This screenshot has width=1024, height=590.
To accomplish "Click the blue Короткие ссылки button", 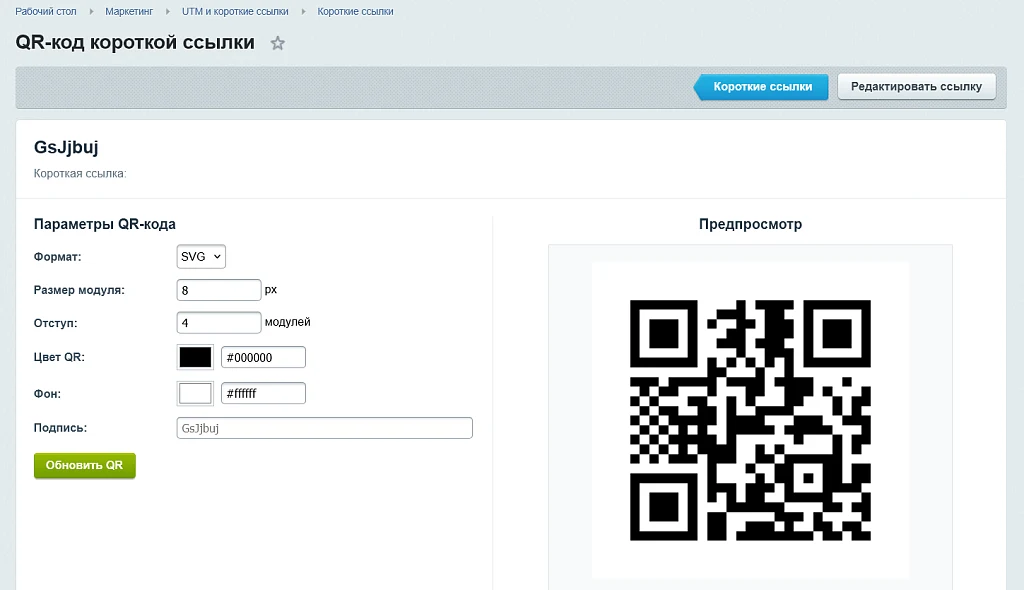I will pos(761,87).
